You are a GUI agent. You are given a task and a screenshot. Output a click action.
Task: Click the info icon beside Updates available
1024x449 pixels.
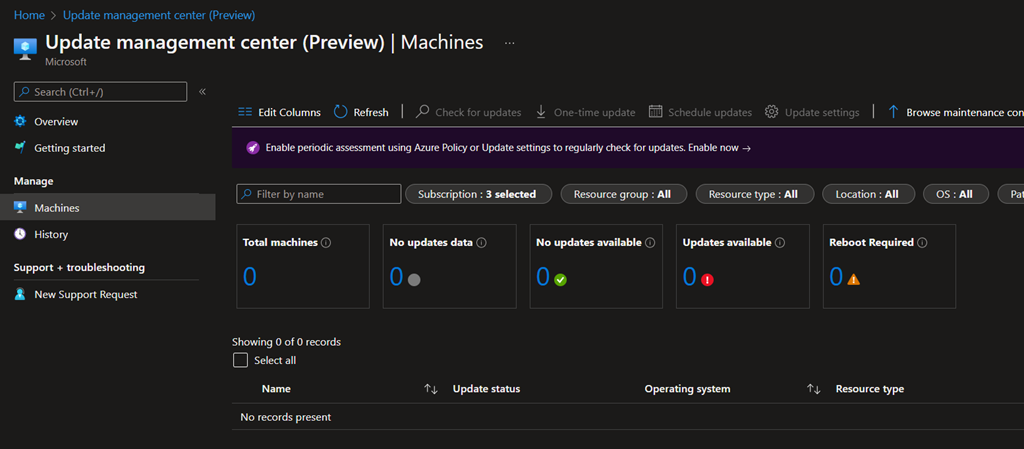tap(780, 243)
